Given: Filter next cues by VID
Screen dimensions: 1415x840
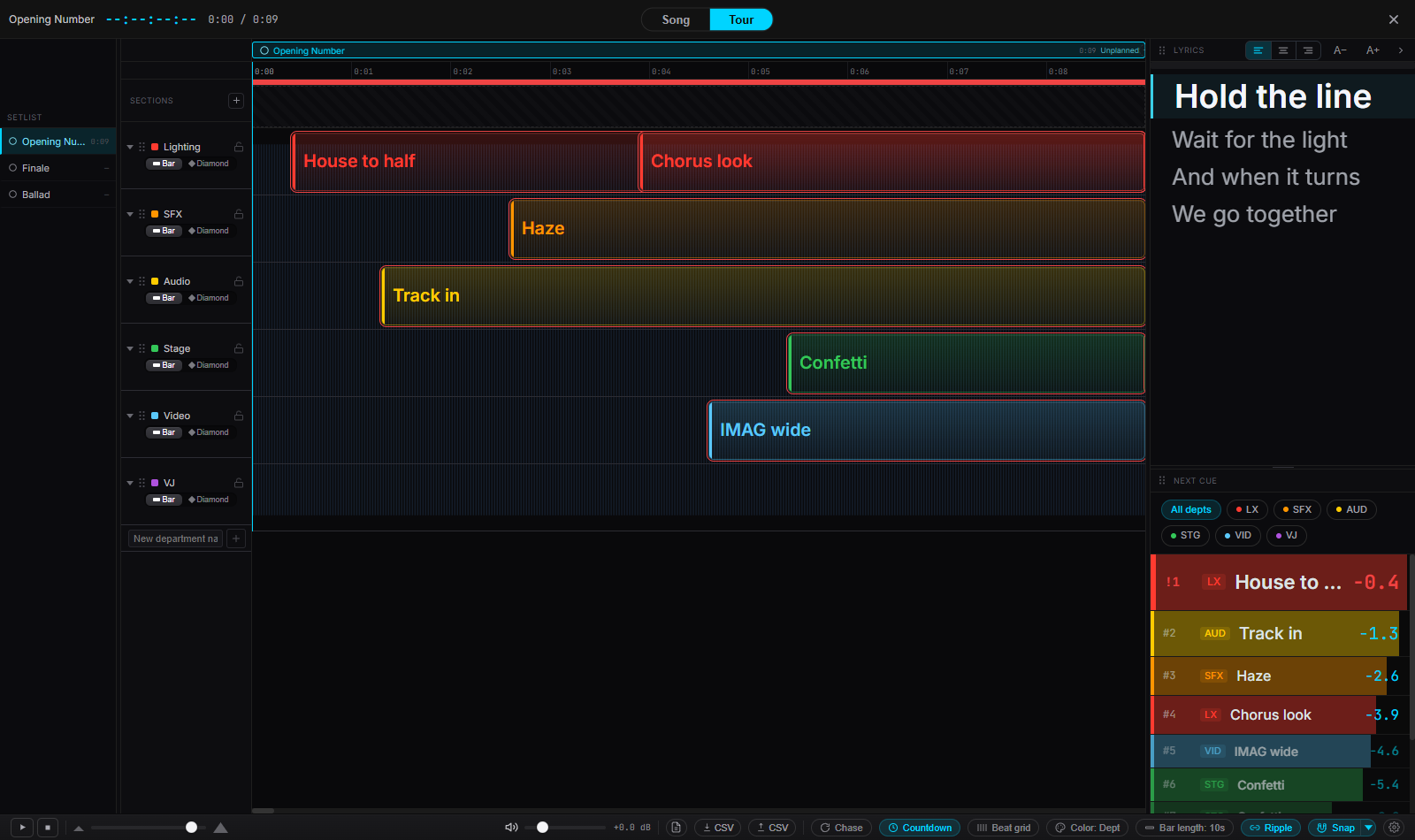Looking at the screenshot, I should [1237, 535].
